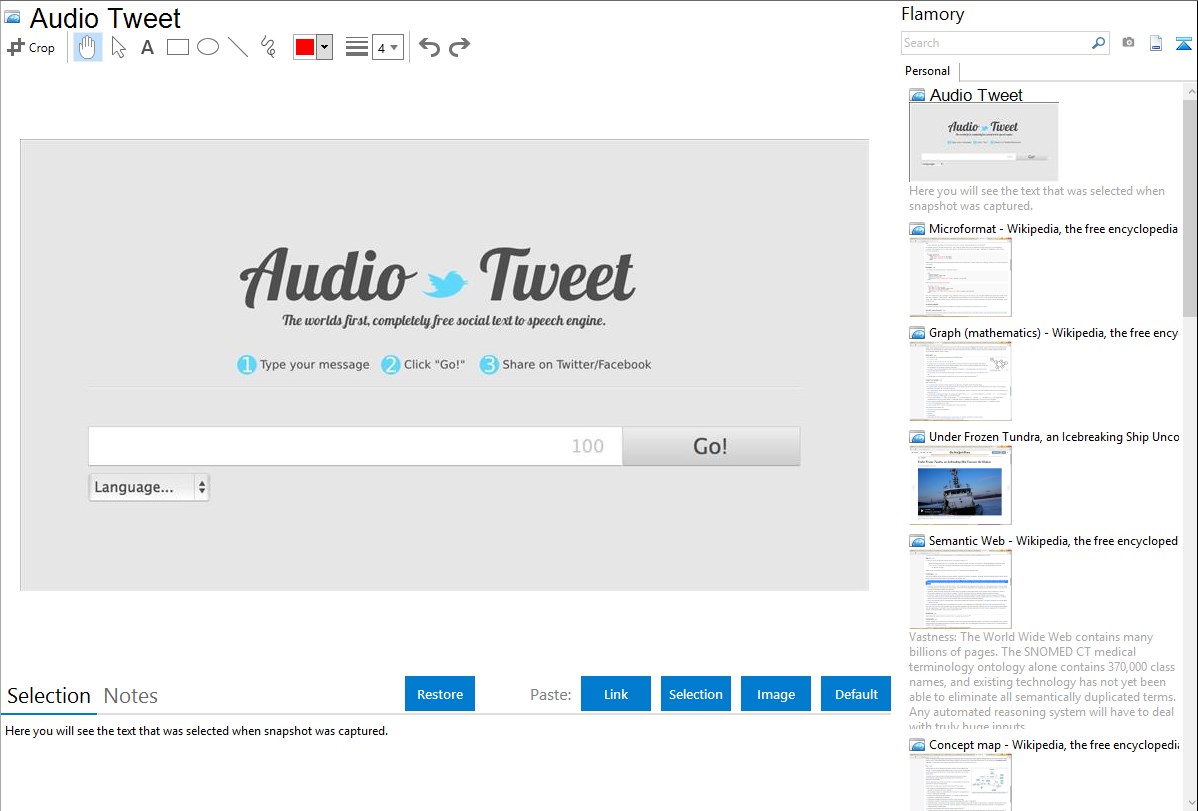The width and height of the screenshot is (1198, 811).
Task: Select the Crop tool
Action: pyautogui.click(x=31, y=47)
